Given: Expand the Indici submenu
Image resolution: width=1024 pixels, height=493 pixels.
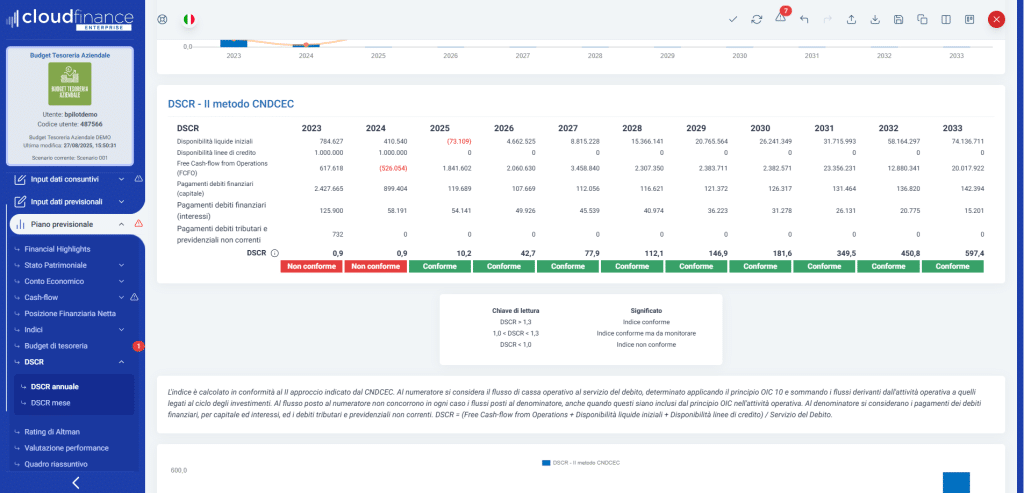Looking at the screenshot, I should click(121, 329).
